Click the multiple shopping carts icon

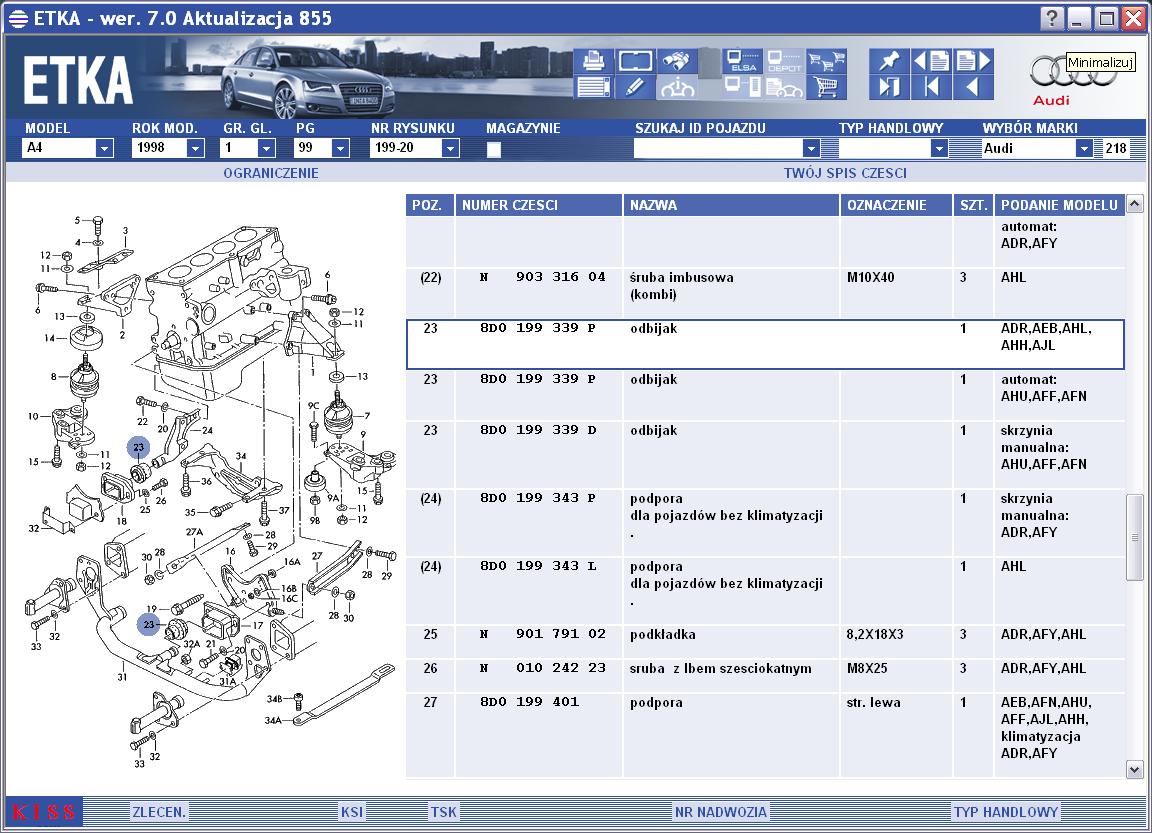827,61
